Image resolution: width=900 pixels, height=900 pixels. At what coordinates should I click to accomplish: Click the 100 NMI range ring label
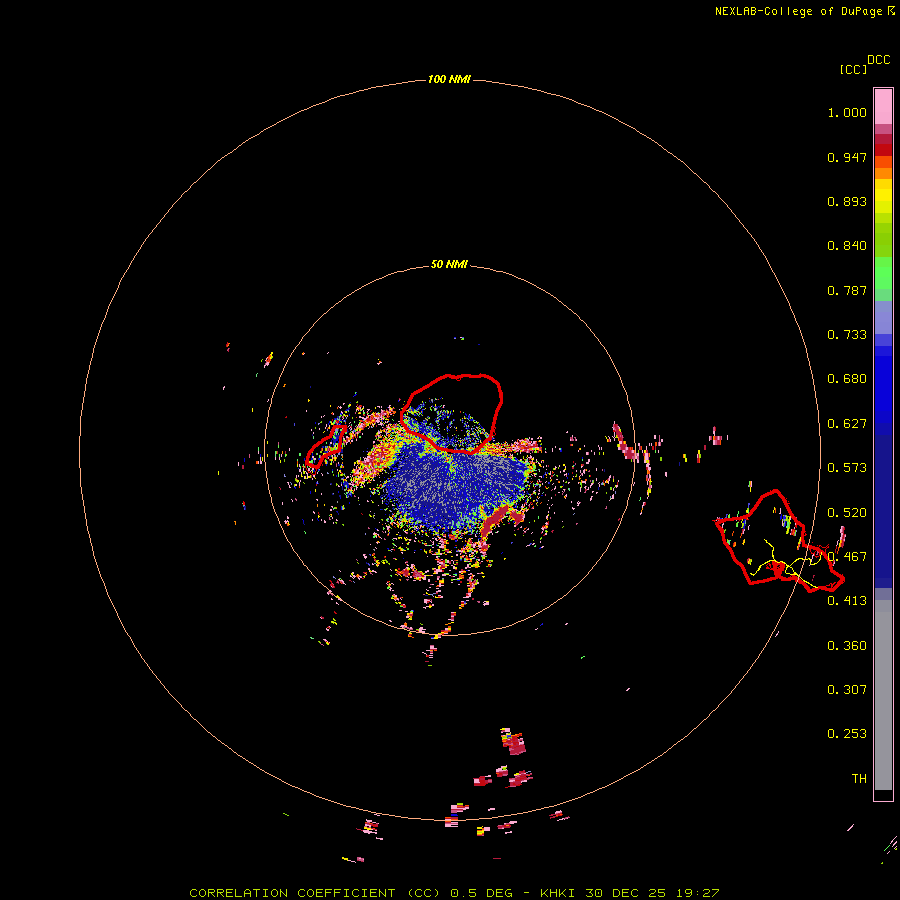[449, 79]
